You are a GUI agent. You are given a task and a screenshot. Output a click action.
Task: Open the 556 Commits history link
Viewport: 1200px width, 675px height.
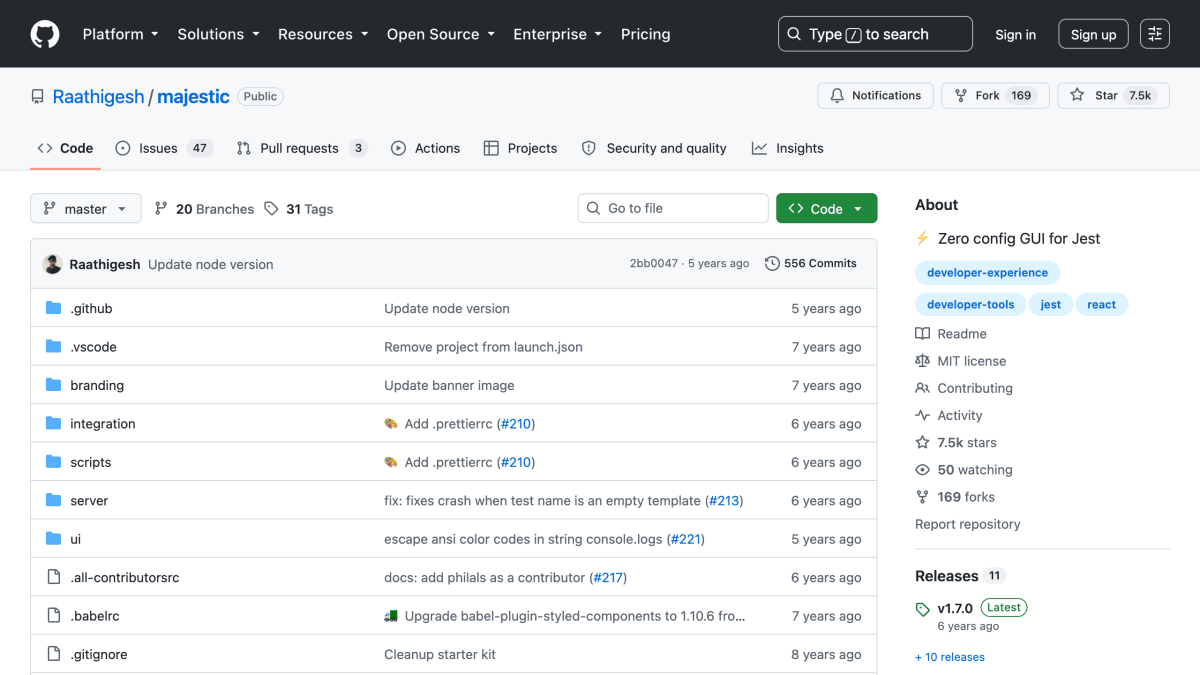[x=811, y=264]
